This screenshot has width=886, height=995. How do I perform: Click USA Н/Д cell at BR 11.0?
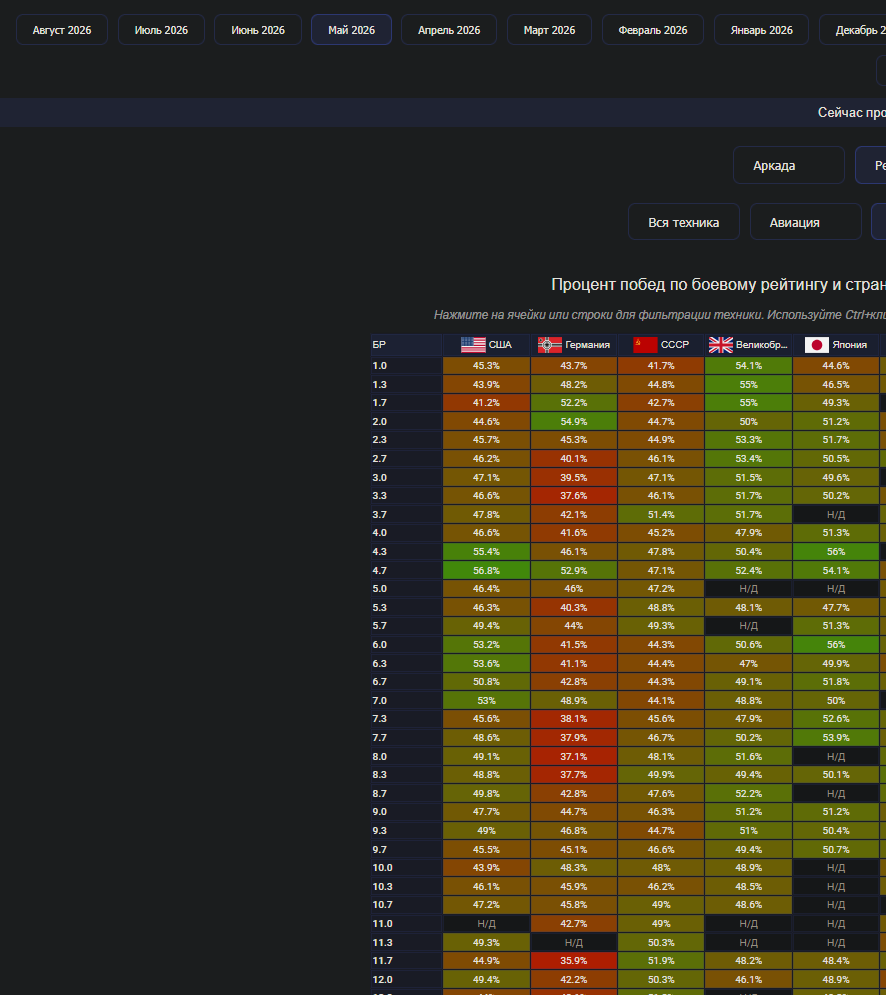coord(486,923)
